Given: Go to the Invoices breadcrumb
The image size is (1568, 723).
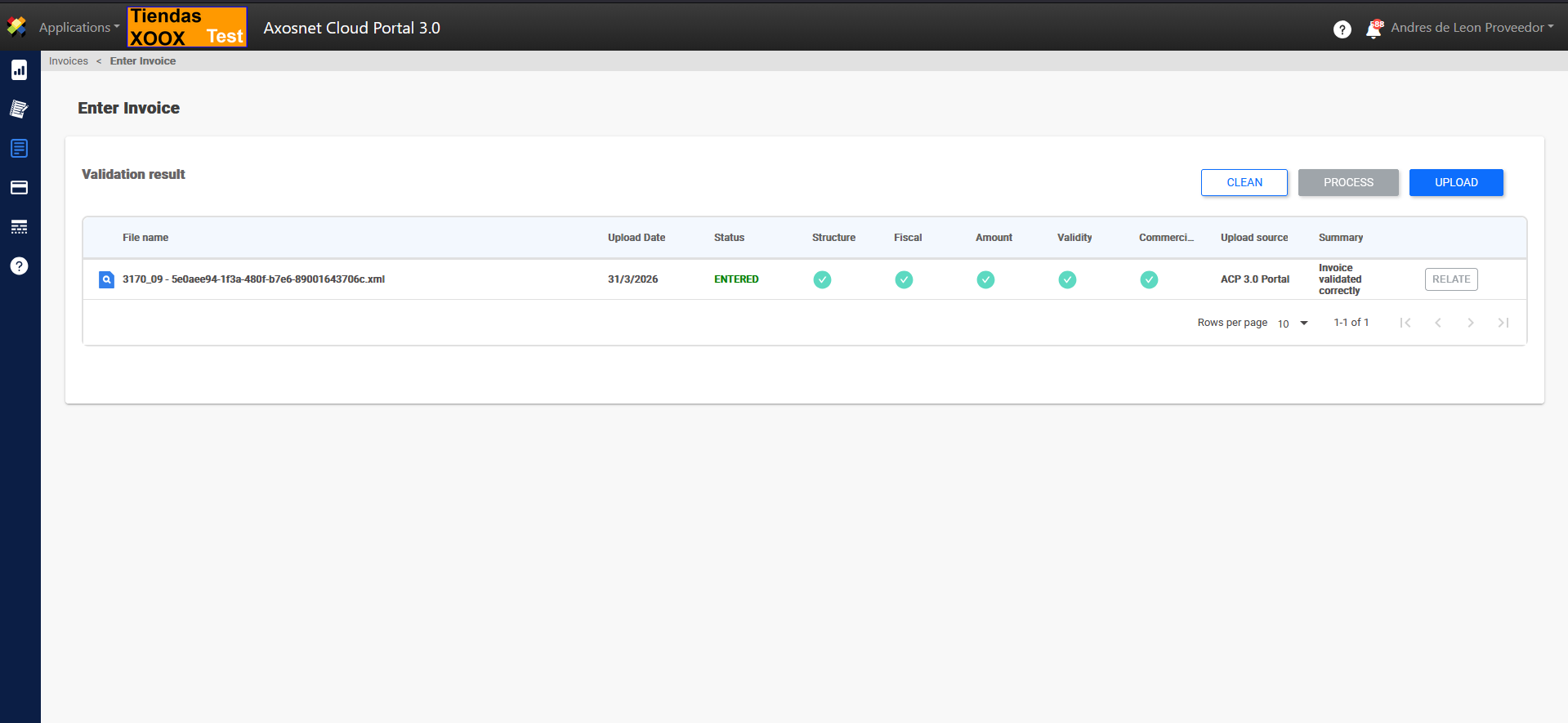Looking at the screenshot, I should coord(69,61).
